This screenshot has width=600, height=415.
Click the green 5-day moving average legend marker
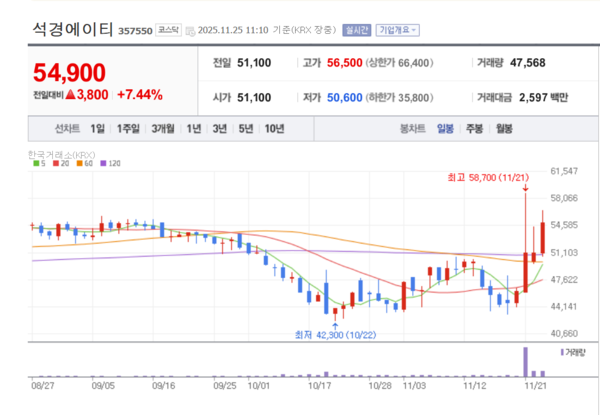(38, 163)
